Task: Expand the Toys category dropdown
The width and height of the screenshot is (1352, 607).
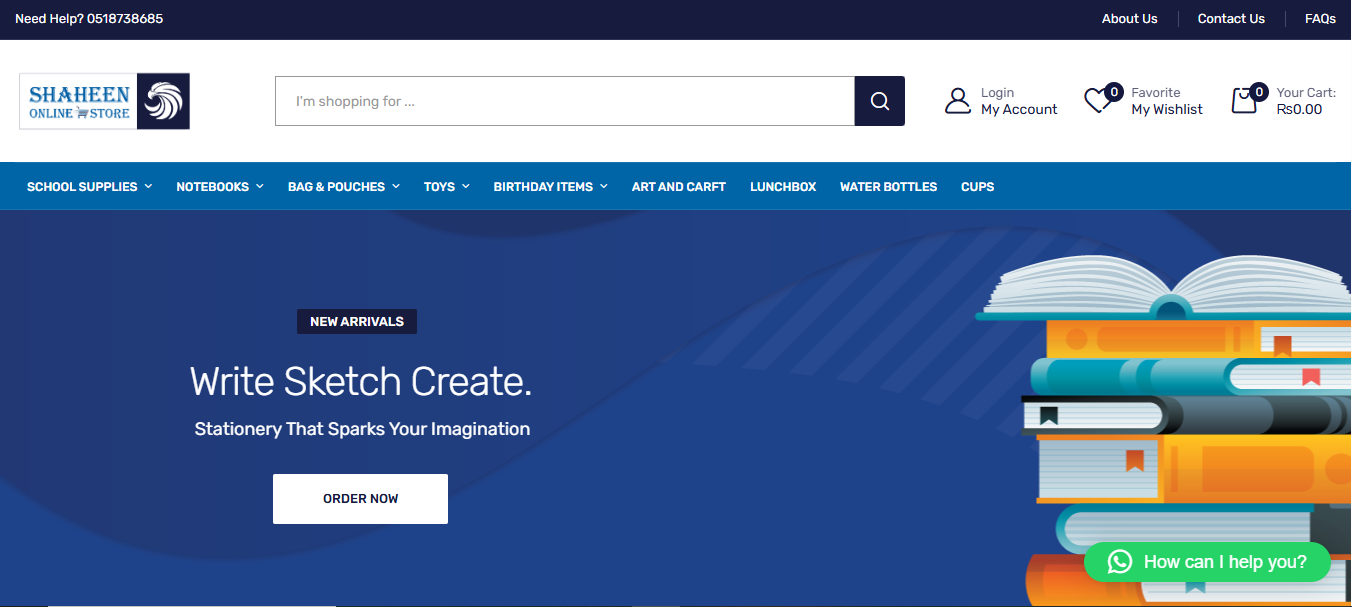Action: click(446, 187)
